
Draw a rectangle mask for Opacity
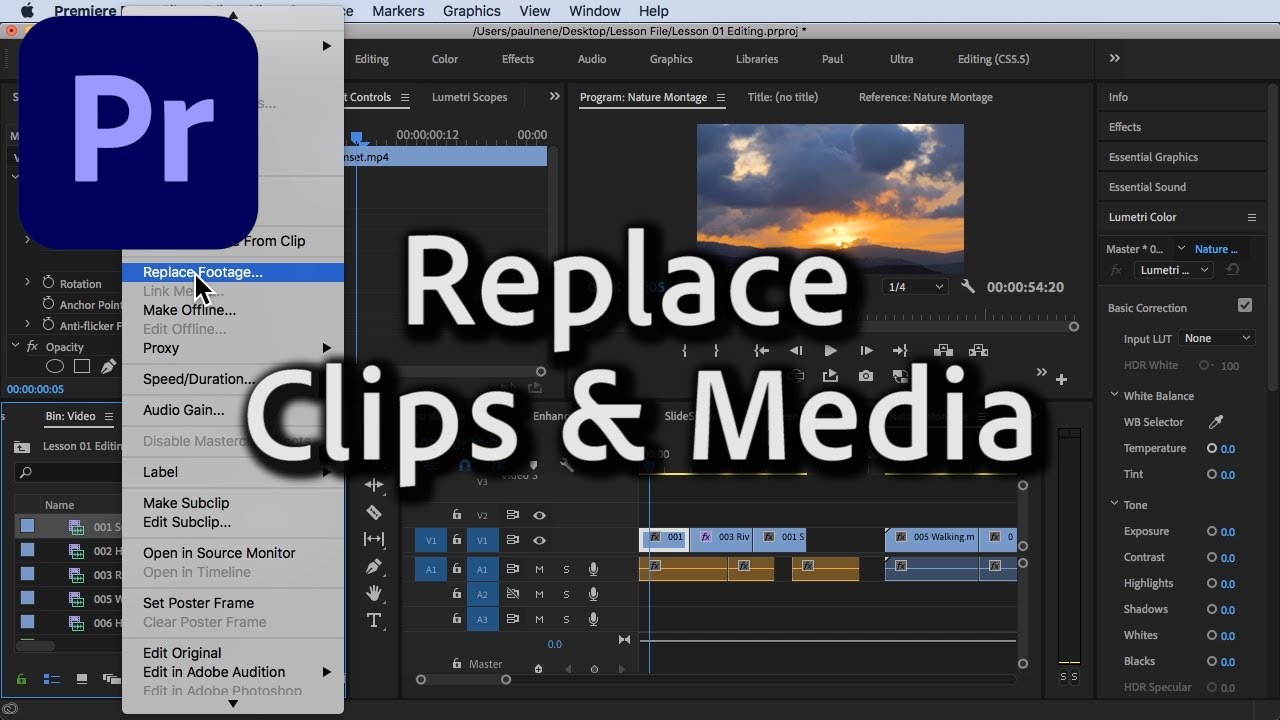[x=82, y=367]
